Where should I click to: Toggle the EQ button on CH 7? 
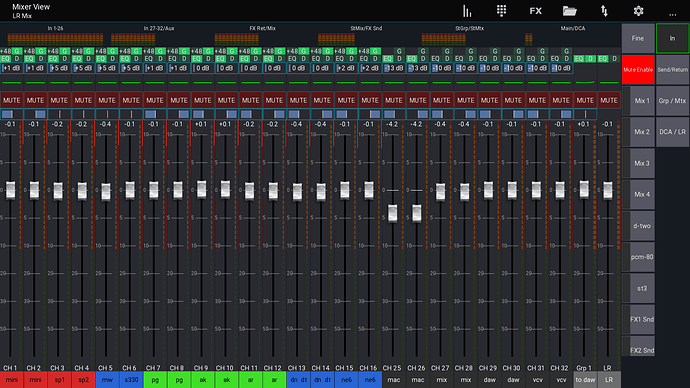tap(148, 59)
